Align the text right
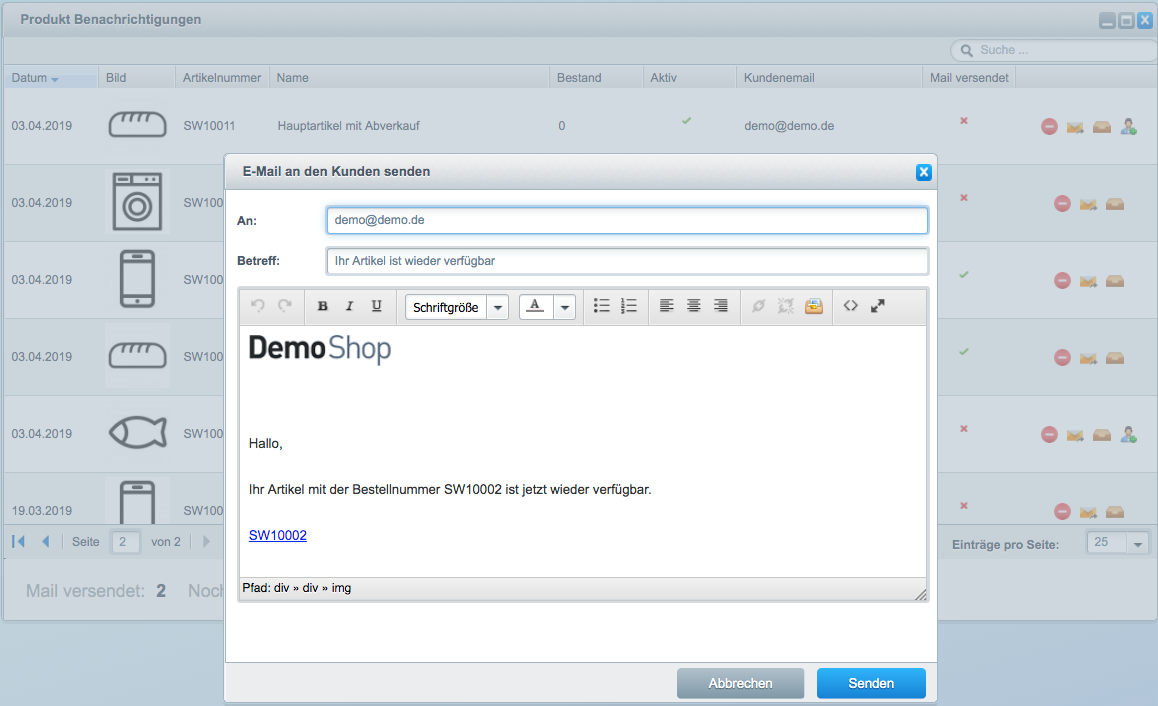 (721, 306)
